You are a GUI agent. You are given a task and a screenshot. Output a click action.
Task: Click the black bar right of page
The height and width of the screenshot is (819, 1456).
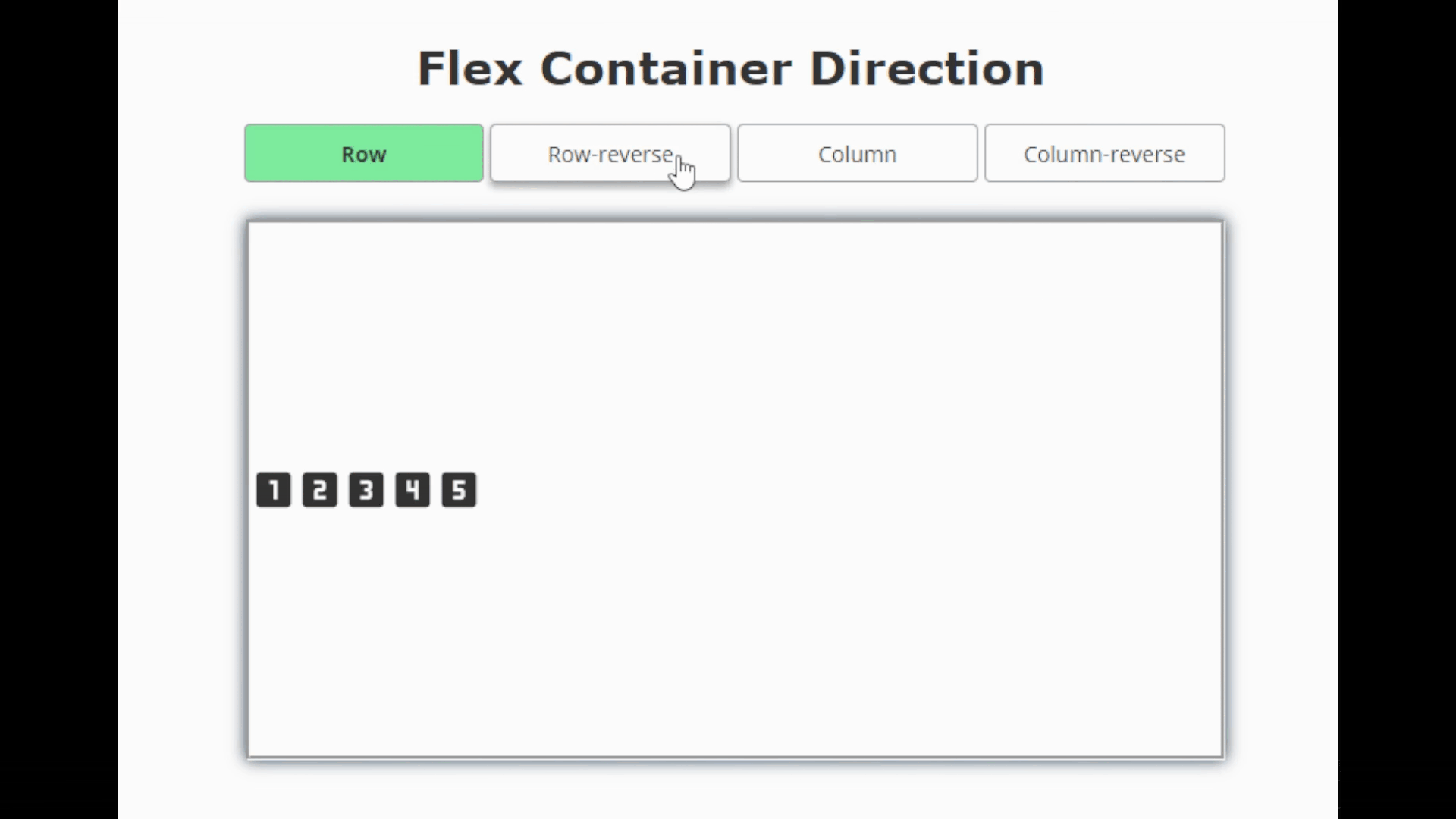[1397, 409]
